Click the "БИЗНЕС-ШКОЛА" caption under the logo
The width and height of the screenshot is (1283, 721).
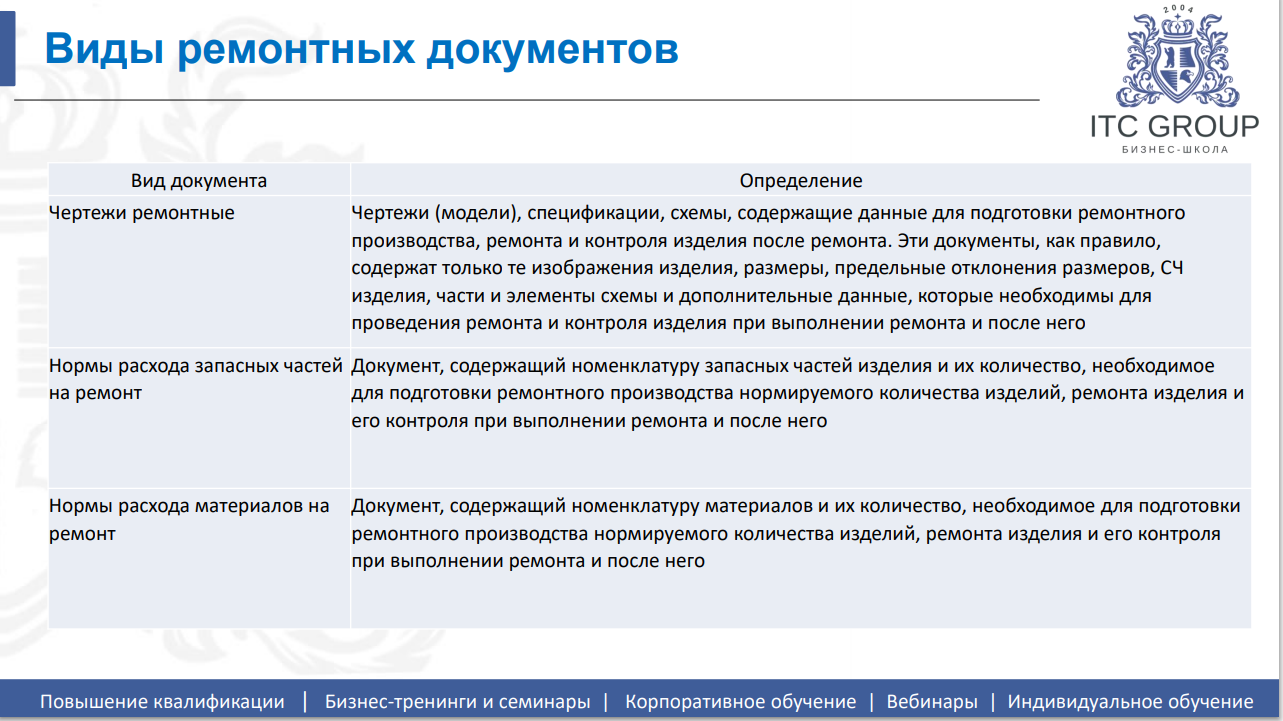pyautogui.click(x=1175, y=150)
